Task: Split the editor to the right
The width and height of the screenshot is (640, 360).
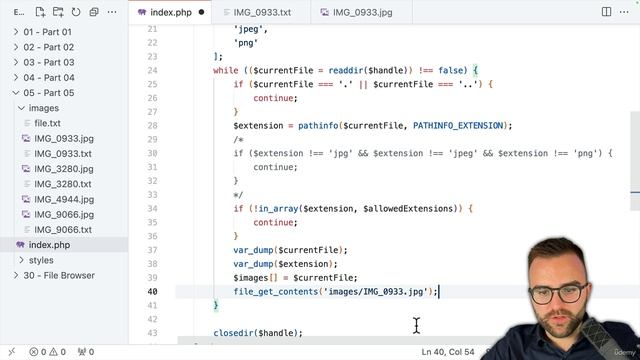Action: (x=607, y=12)
